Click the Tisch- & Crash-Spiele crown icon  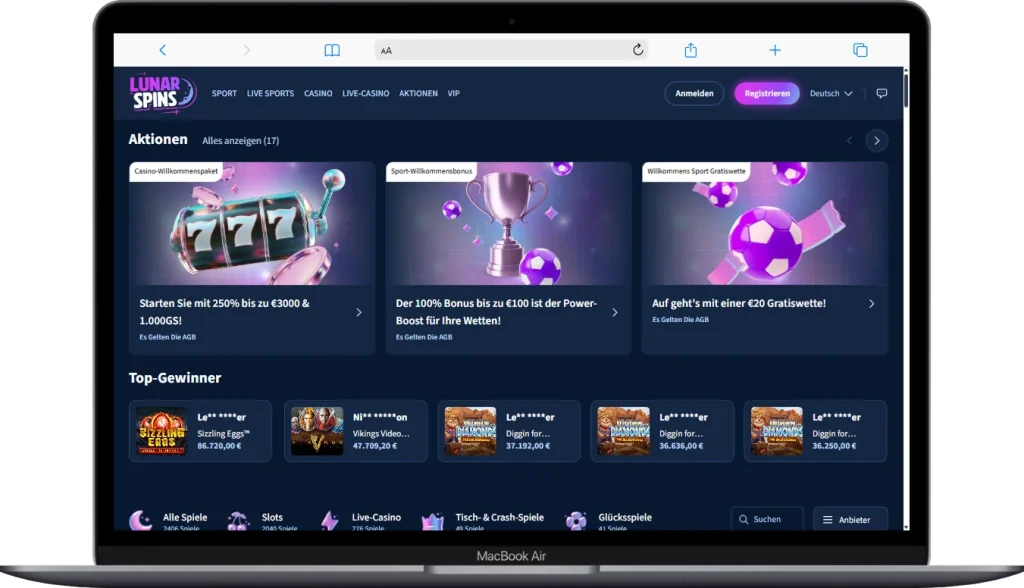432,521
